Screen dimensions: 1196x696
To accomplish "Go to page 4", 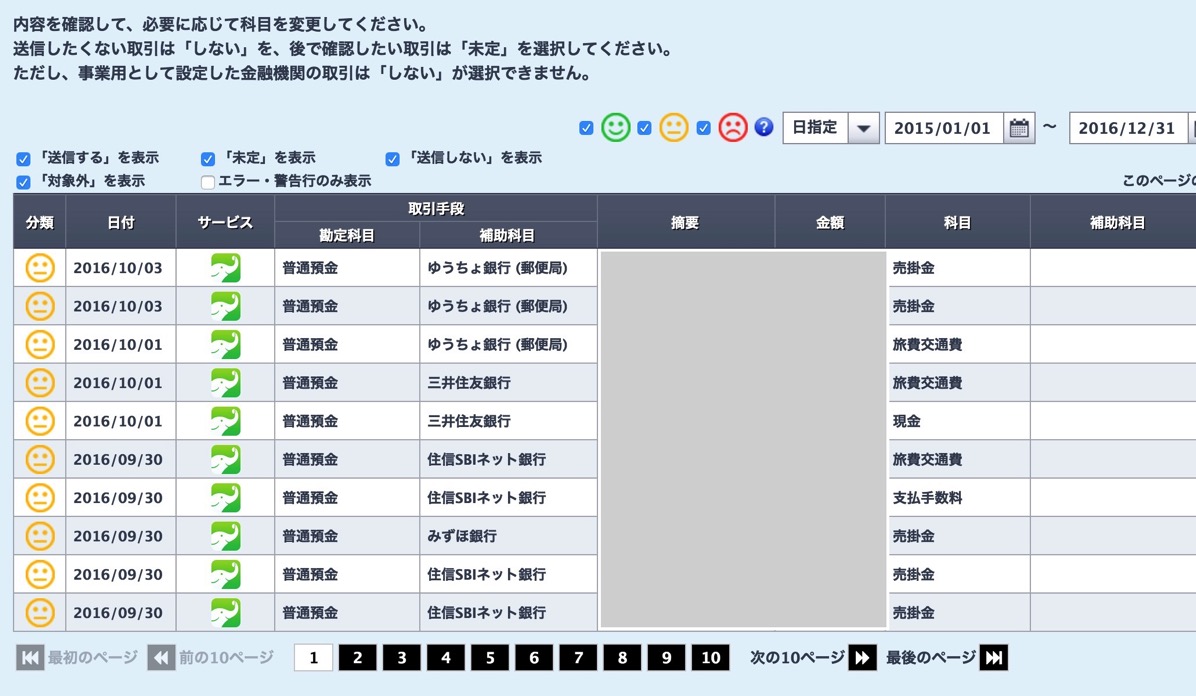I will (x=446, y=658).
